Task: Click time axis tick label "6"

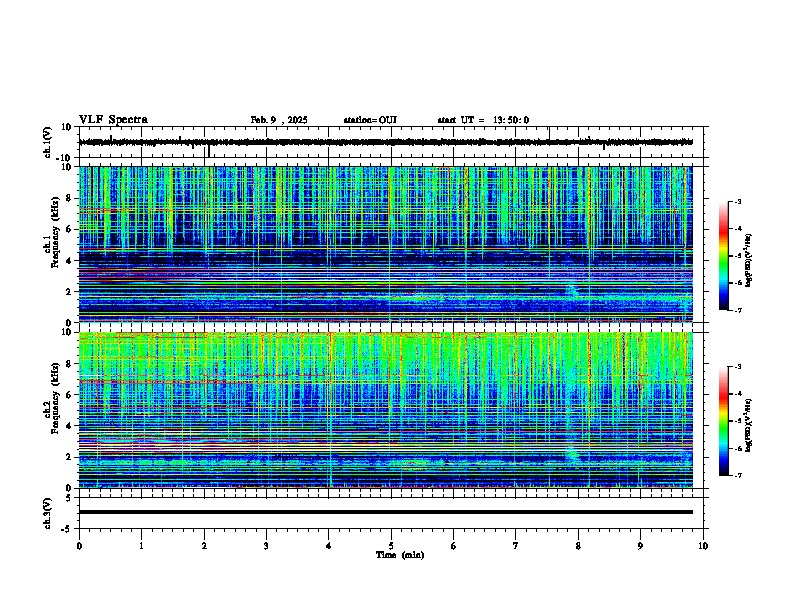Action: click(454, 546)
